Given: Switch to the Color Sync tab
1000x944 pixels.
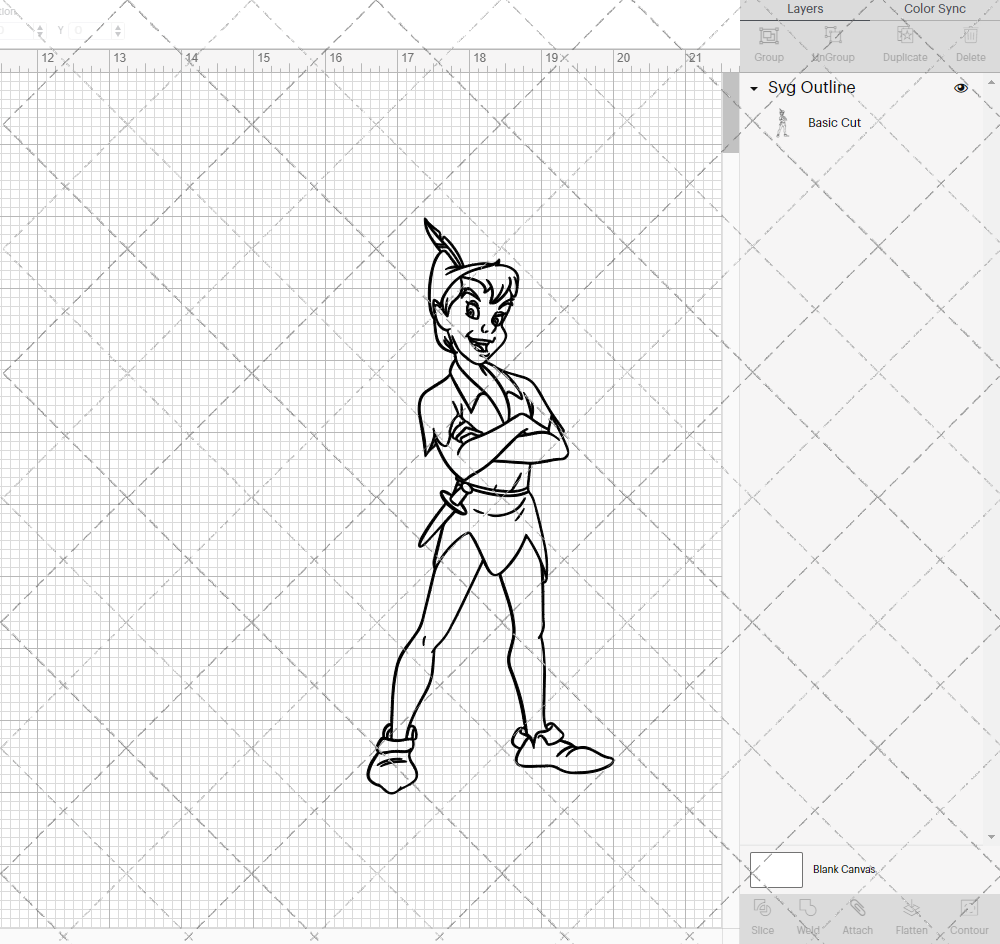Looking at the screenshot, I should point(934,9).
